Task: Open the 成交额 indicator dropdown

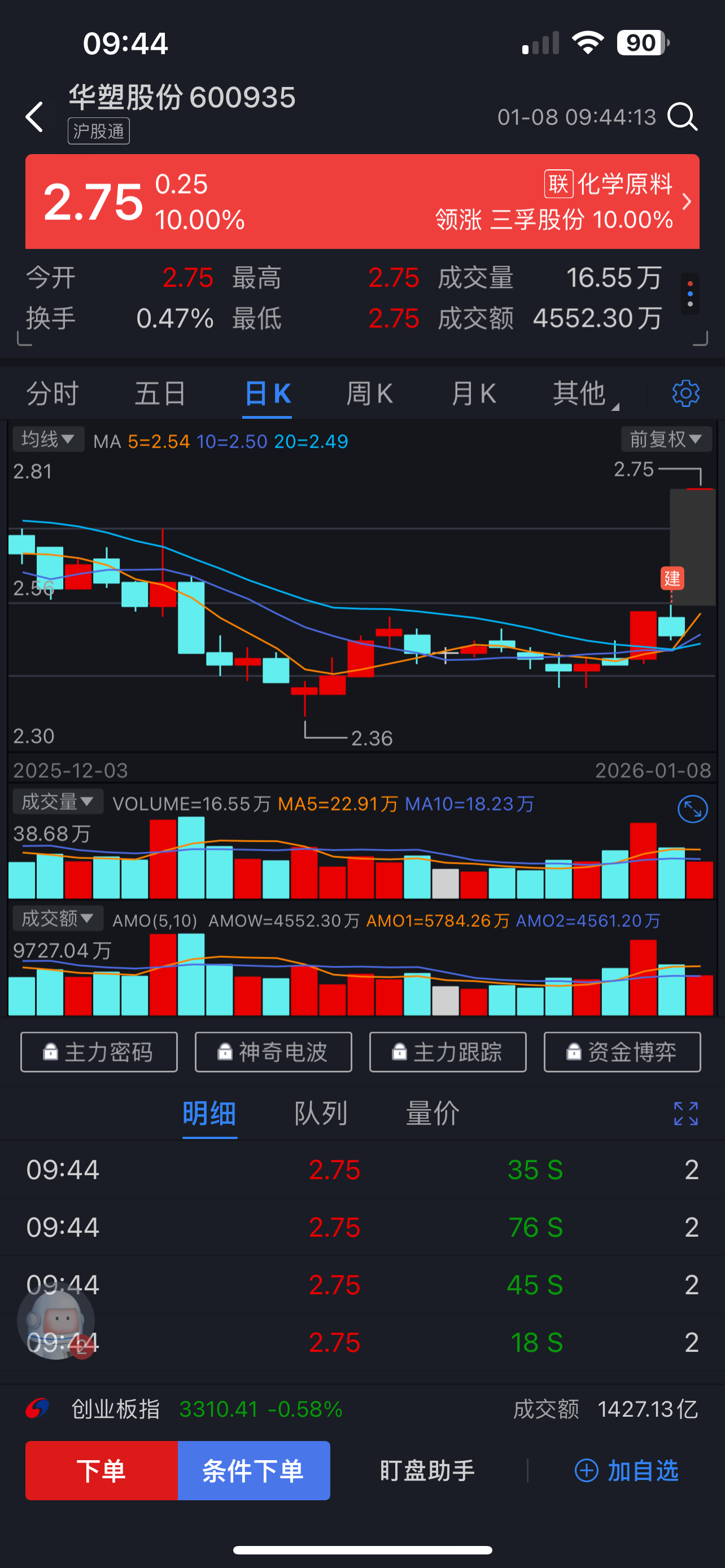Action: [x=58, y=918]
